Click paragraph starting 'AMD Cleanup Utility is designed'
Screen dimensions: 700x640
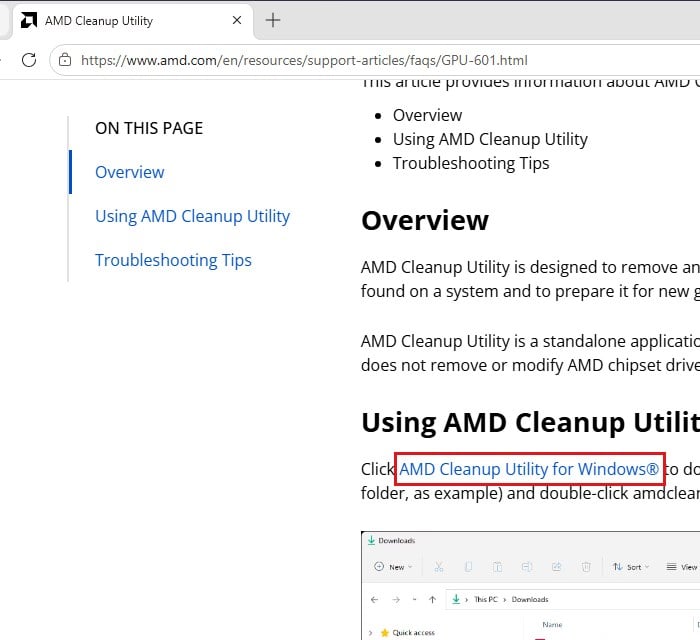(530, 279)
